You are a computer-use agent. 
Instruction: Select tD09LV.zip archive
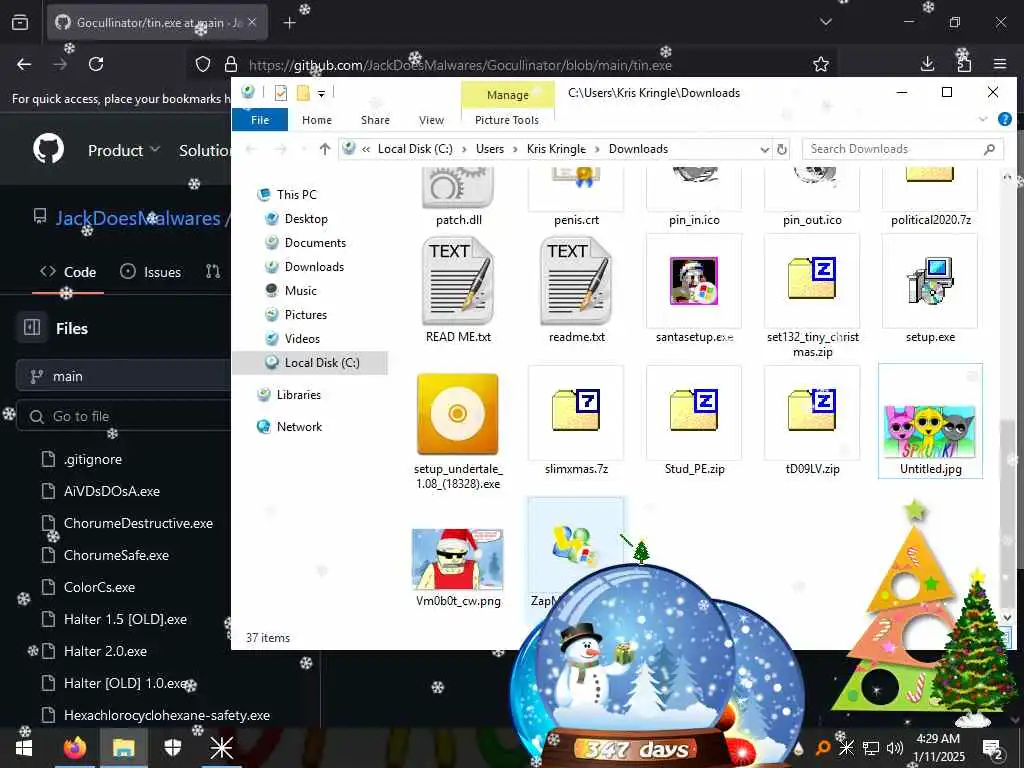coord(812,410)
